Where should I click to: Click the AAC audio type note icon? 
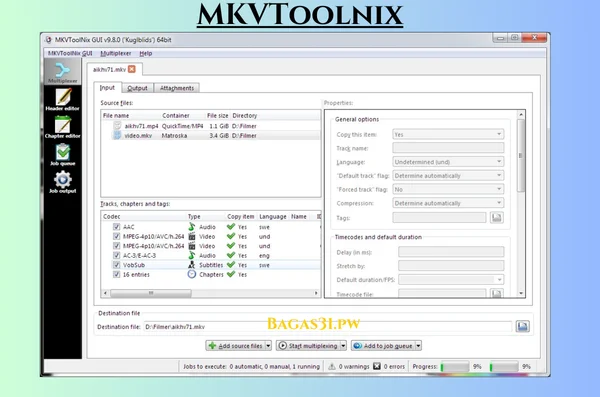pyautogui.click(x=192, y=227)
